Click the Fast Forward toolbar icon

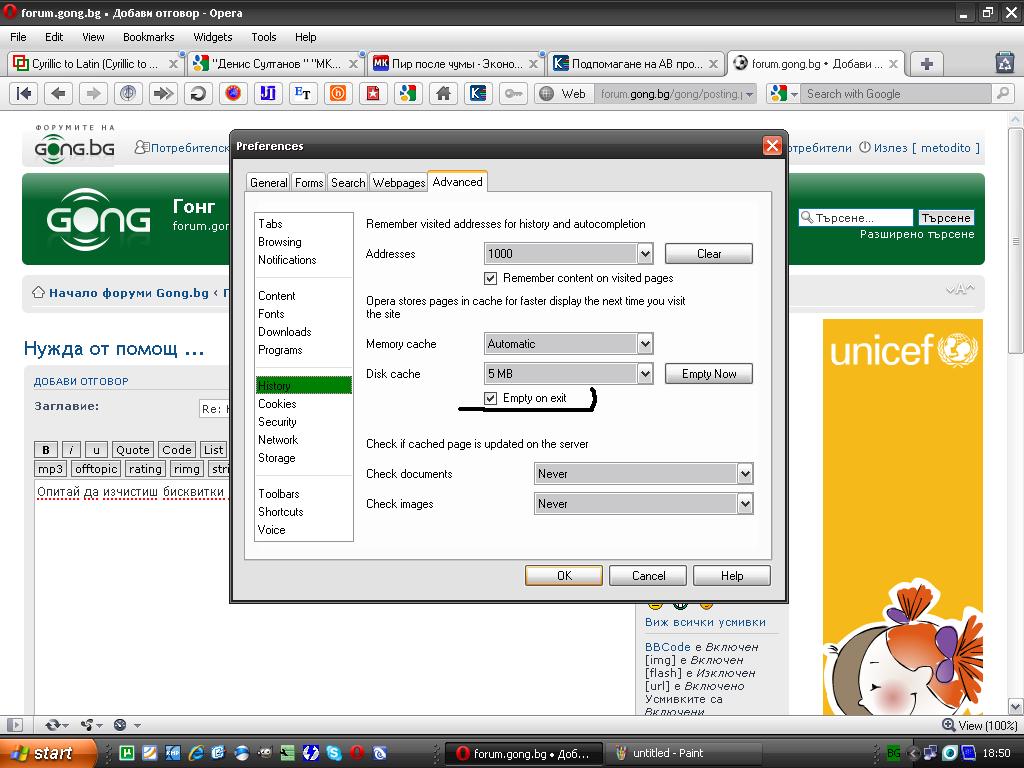point(163,94)
